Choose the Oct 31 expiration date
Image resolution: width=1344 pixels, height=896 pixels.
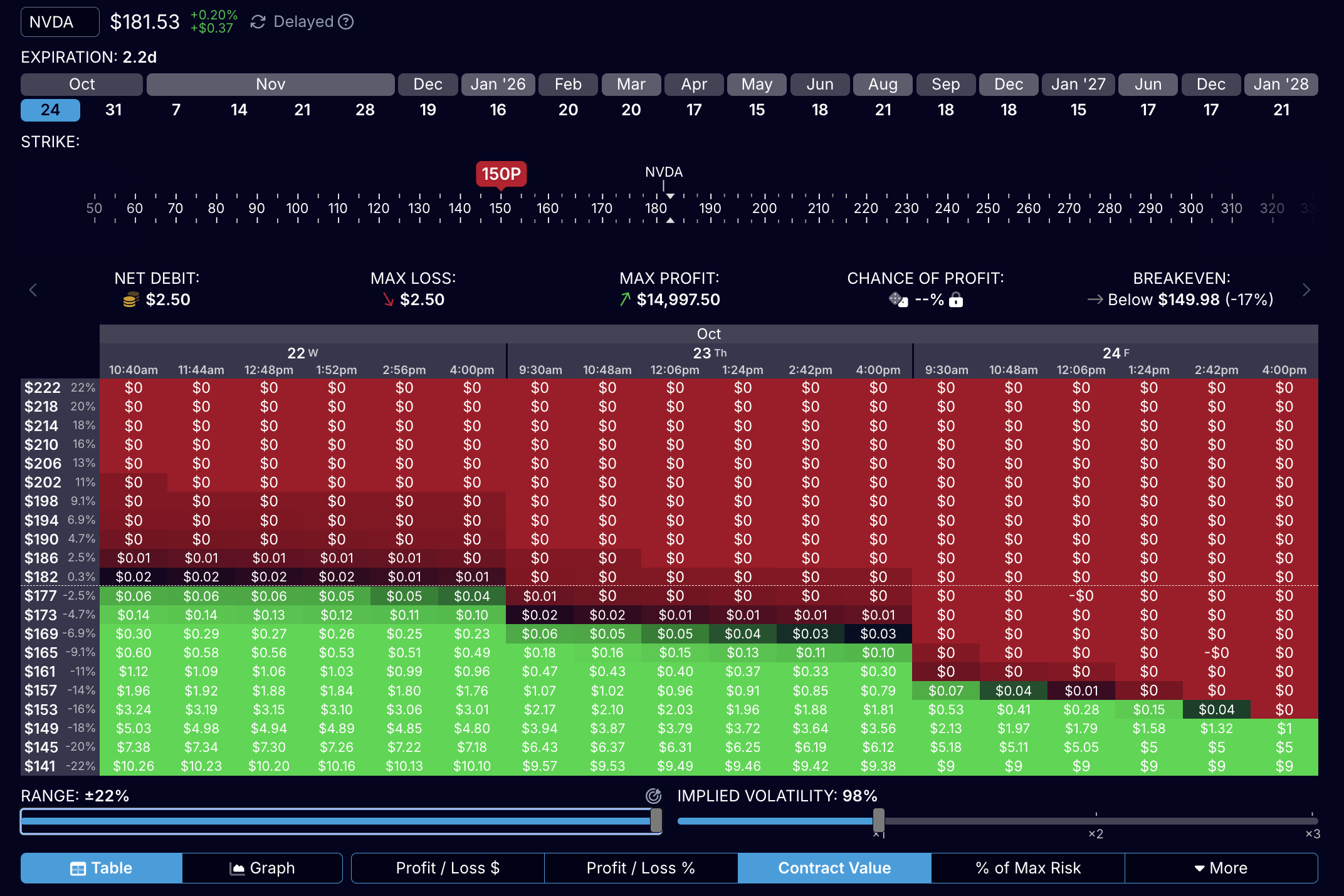tap(113, 110)
